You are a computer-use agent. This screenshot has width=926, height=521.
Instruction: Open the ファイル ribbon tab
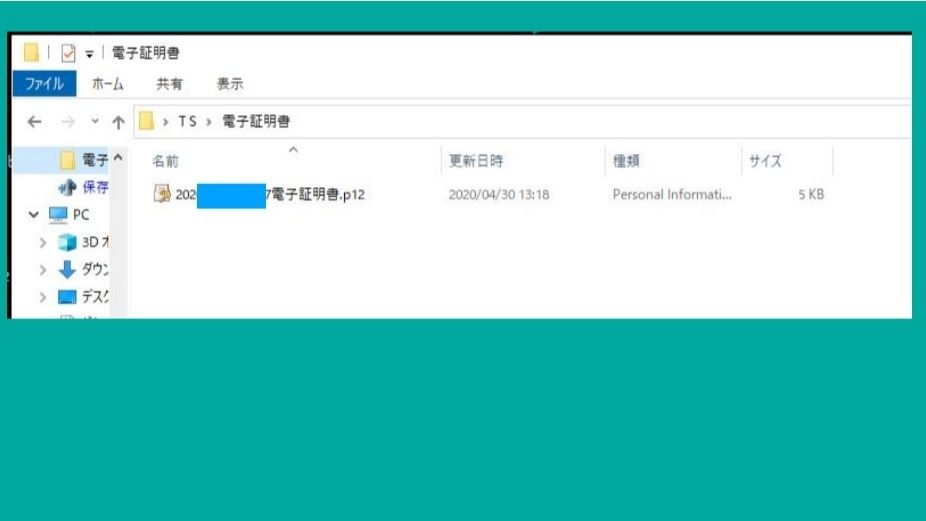(44, 84)
